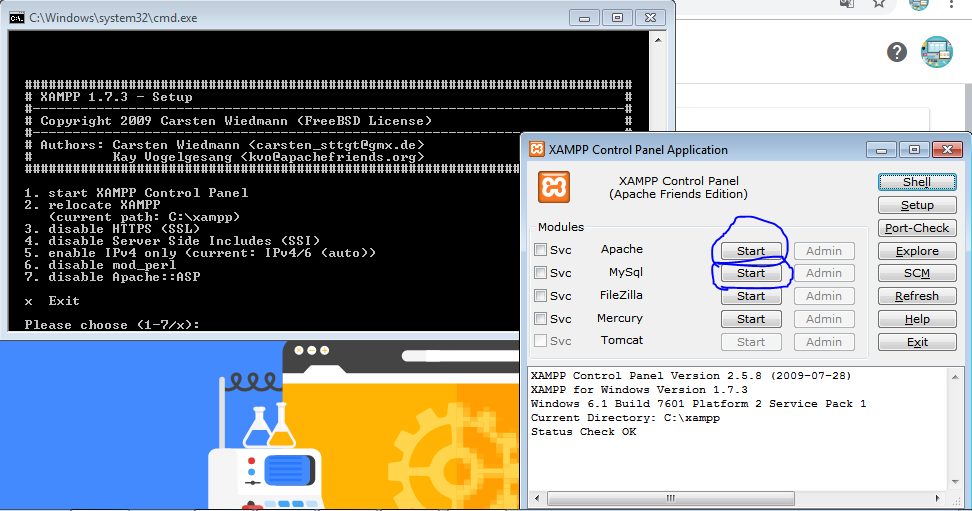Minimize the XAMPP Control Panel window
This screenshot has height=511, width=972.
[881, 149]
